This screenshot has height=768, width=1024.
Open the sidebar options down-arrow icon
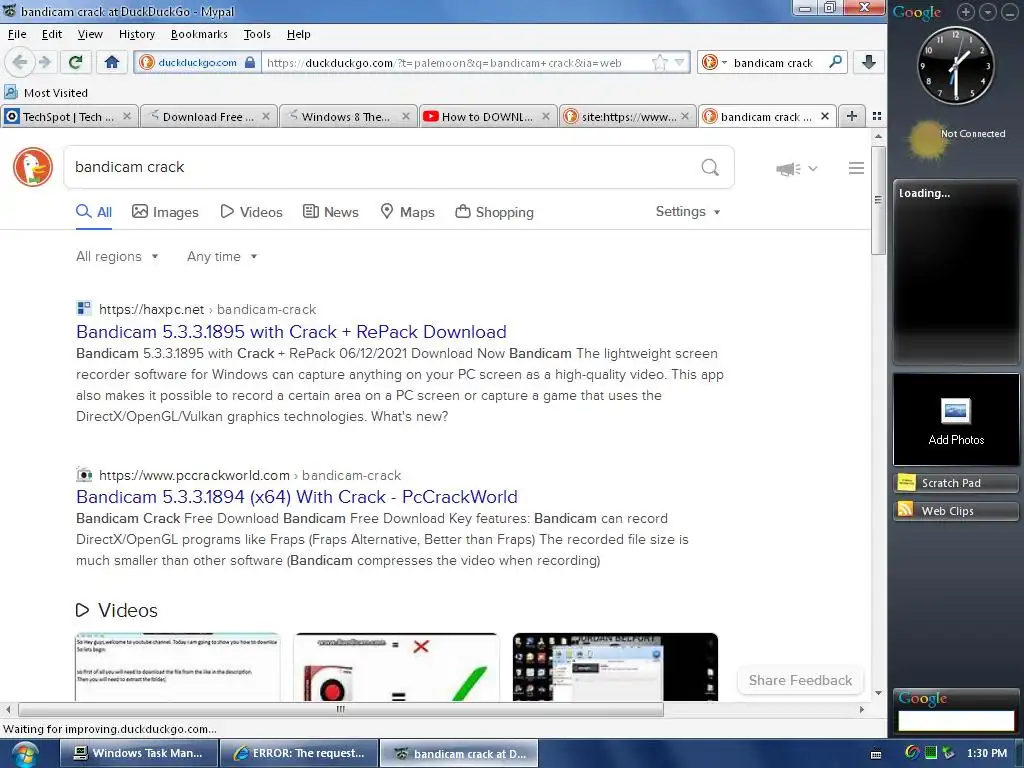(x=988, y=12)
